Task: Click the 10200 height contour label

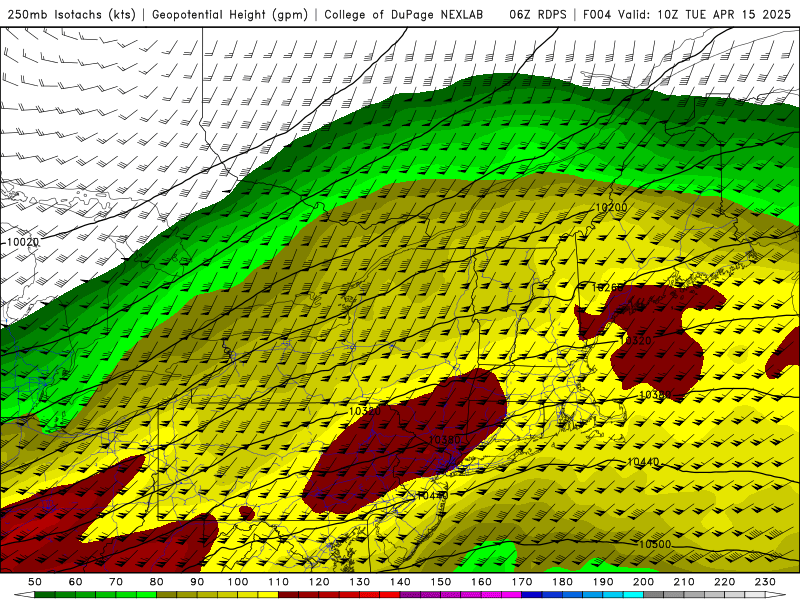Action: tap(611, 208)
